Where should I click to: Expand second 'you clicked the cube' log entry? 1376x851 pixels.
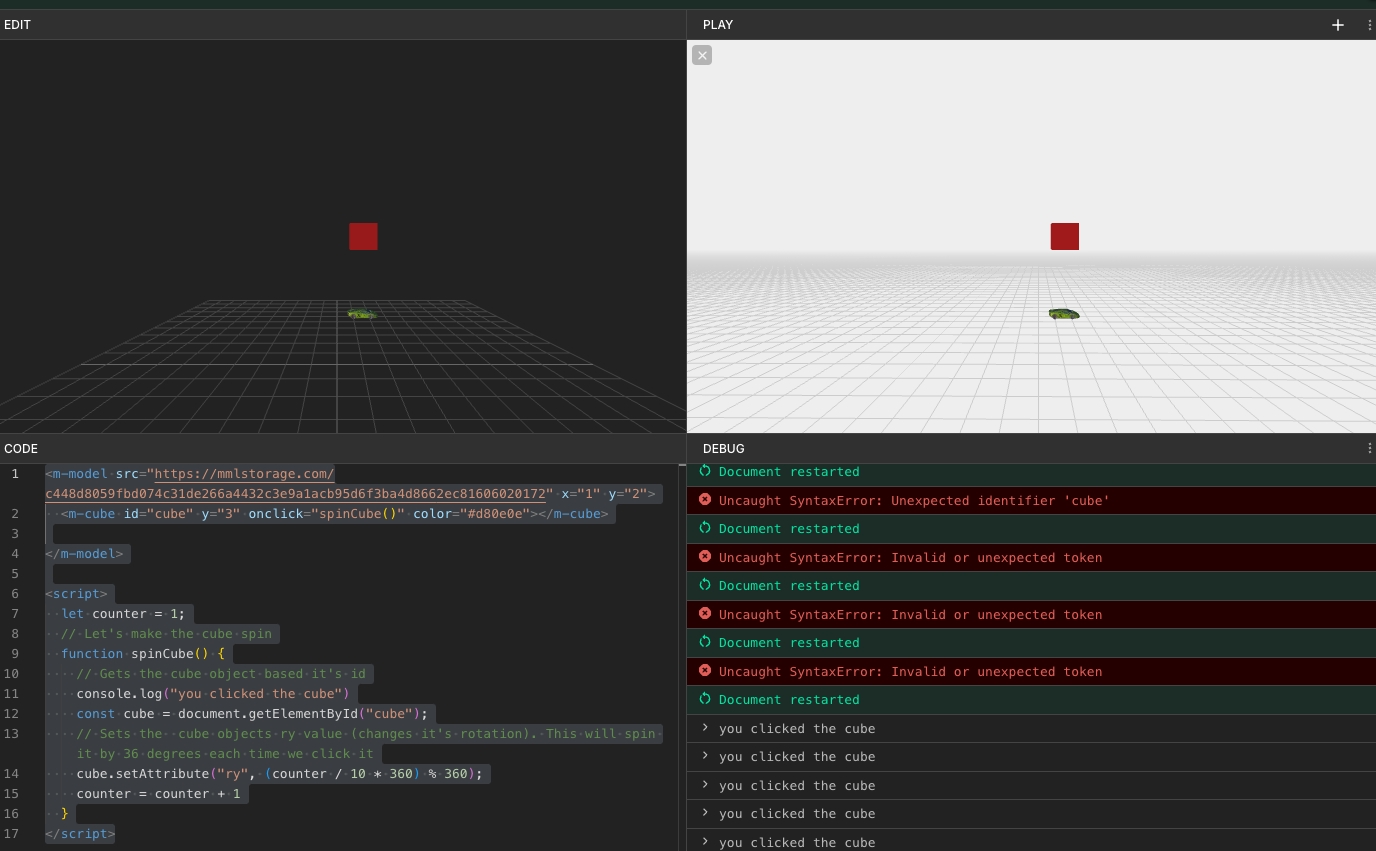click(x=705, y=756)
